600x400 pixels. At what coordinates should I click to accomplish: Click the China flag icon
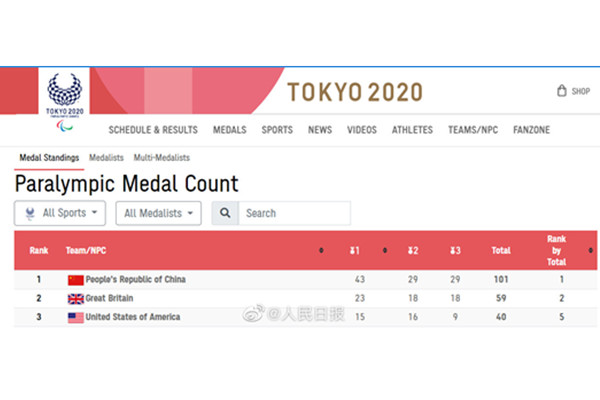tap(76, 280)
